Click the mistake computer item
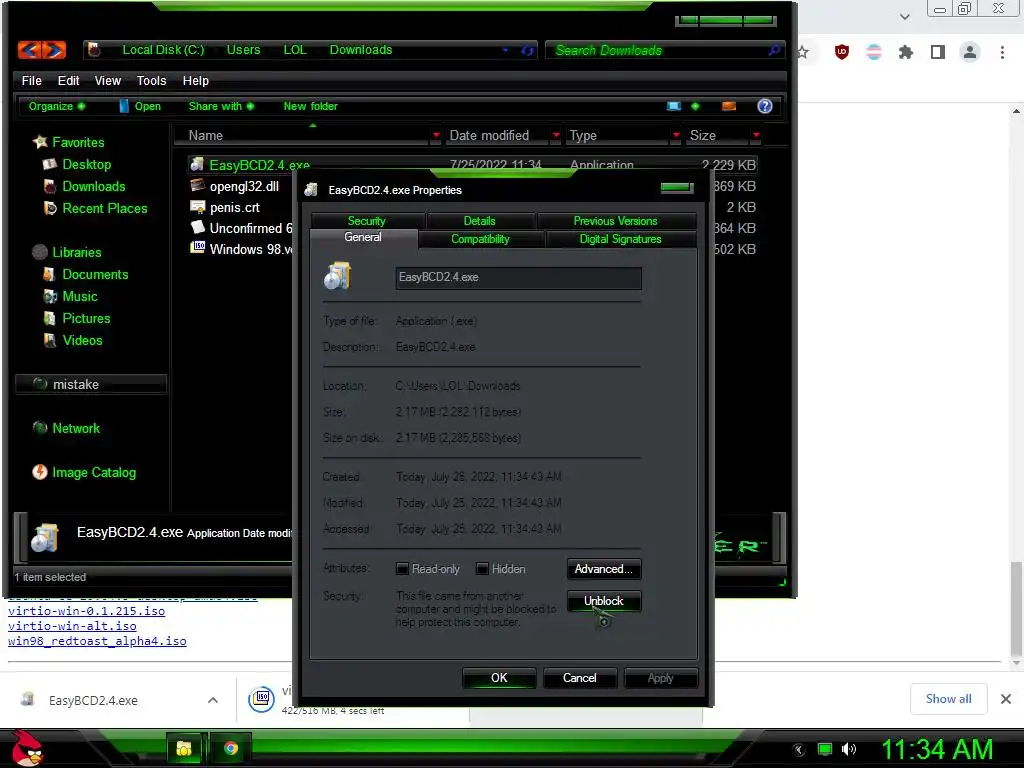 click(91, 384)
